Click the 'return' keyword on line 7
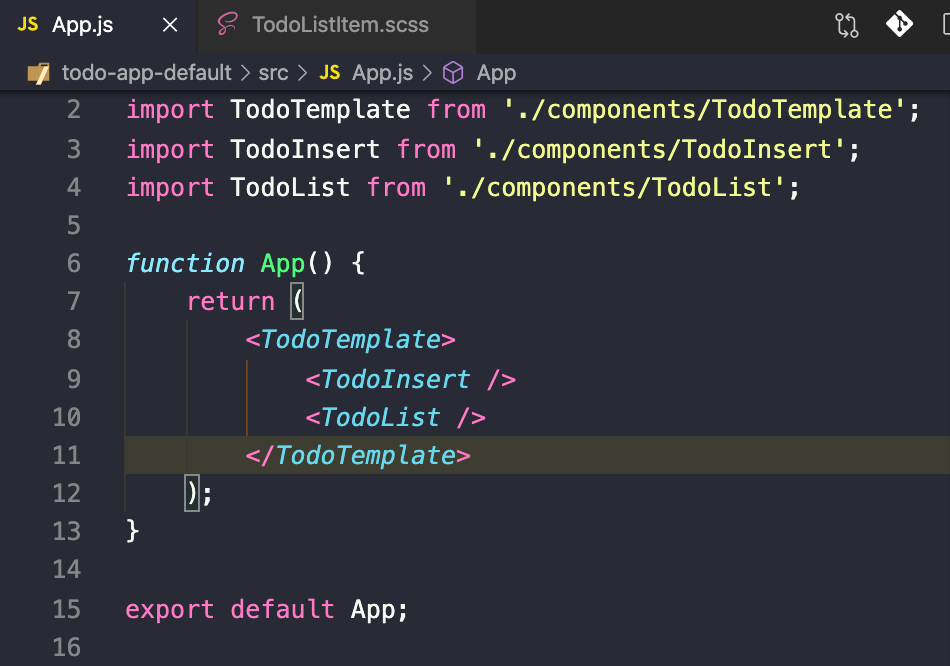 (231, 302)
